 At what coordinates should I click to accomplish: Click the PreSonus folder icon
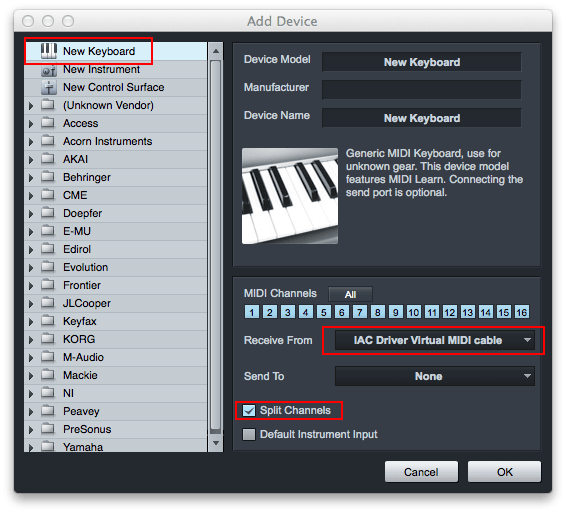coord(47,429)
